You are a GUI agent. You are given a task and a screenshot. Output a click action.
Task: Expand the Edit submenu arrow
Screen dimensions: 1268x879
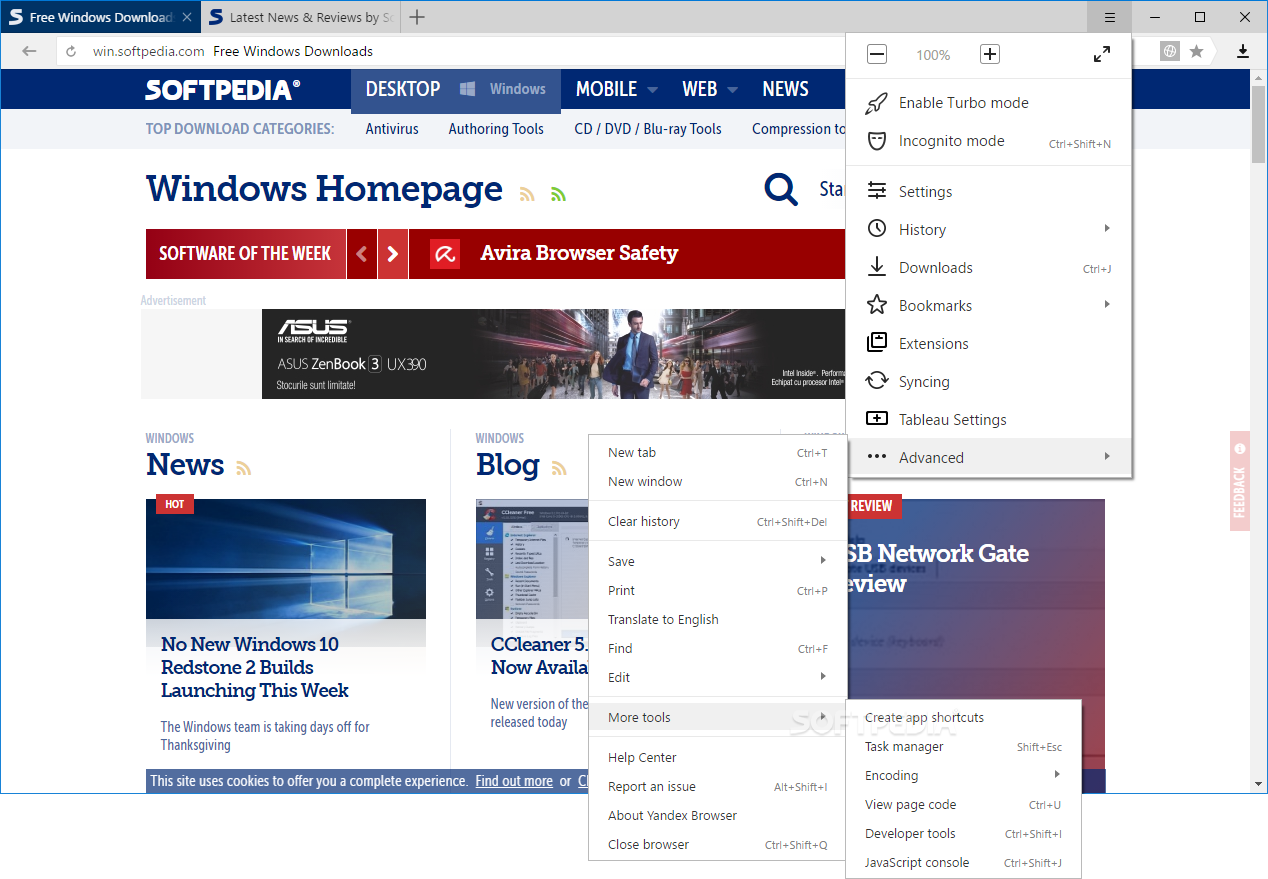pyautogui.click(x=823, y=677)
